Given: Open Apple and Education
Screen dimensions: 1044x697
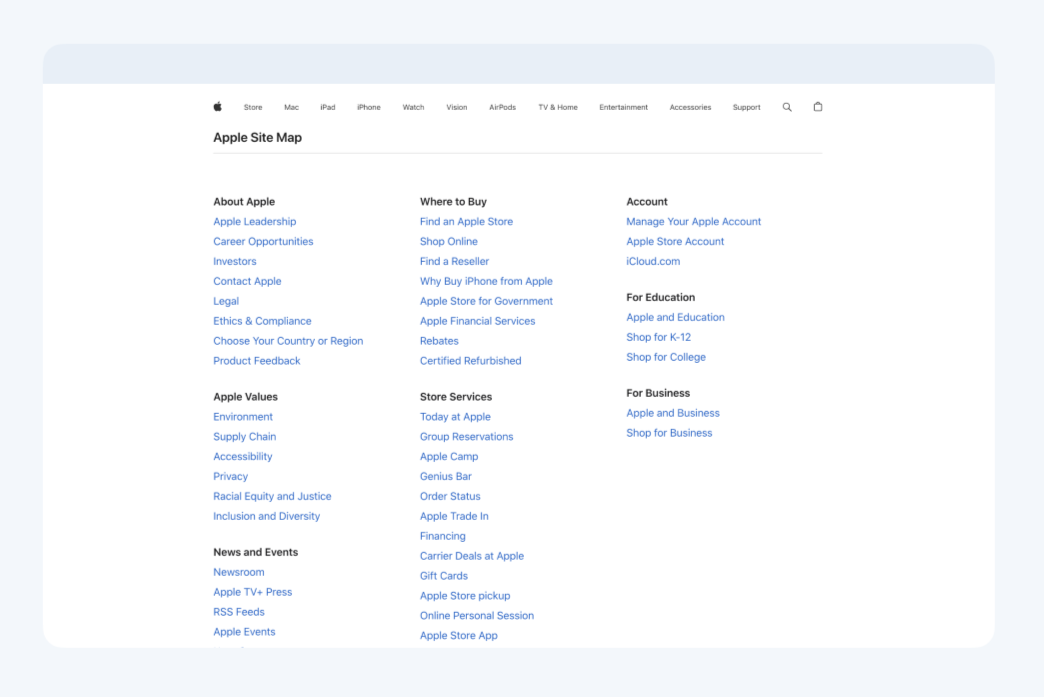Looking at the screenshot, I should (675, 318).
